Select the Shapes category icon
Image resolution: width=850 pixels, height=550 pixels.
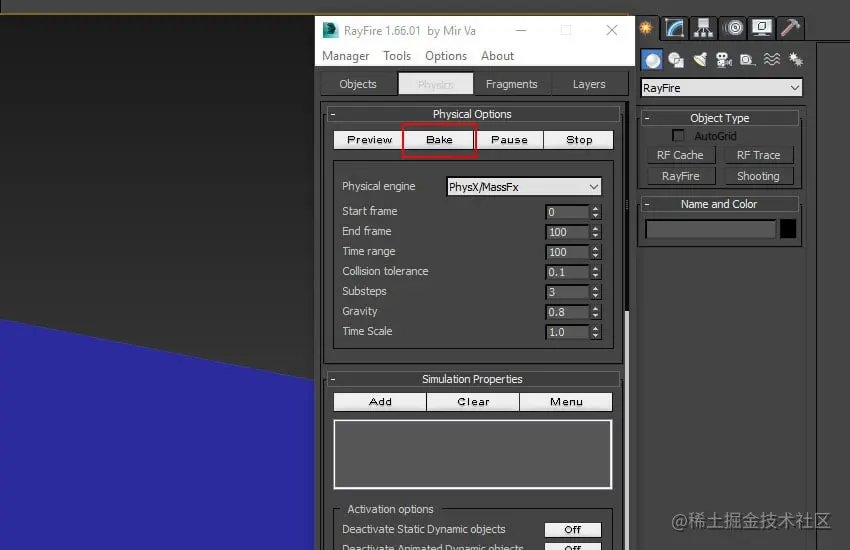coord(676,60)
